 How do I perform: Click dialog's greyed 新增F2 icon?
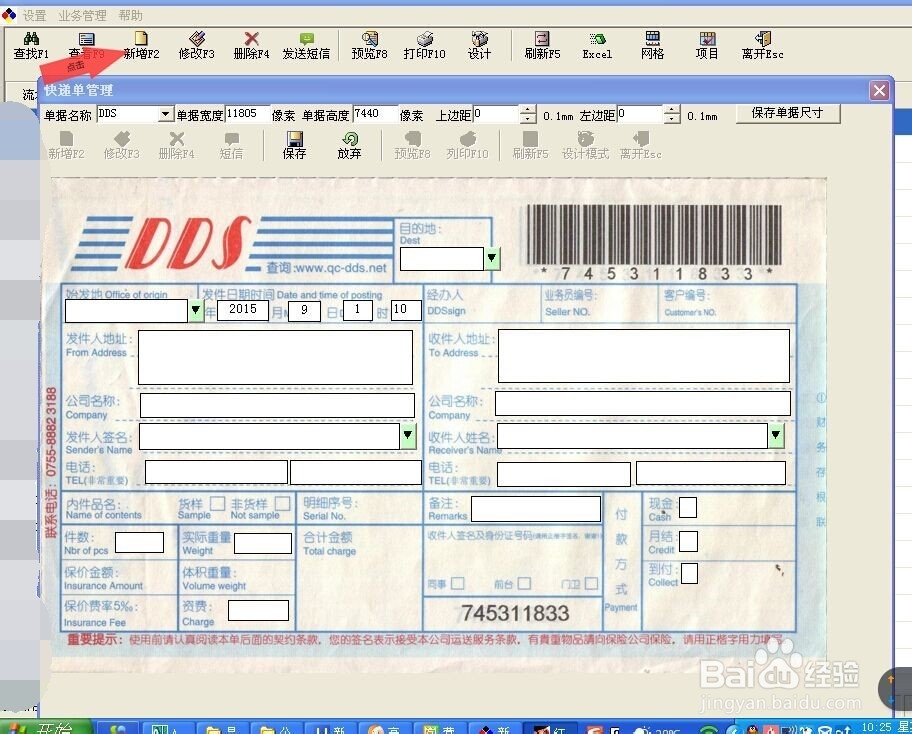pos(66,139)
